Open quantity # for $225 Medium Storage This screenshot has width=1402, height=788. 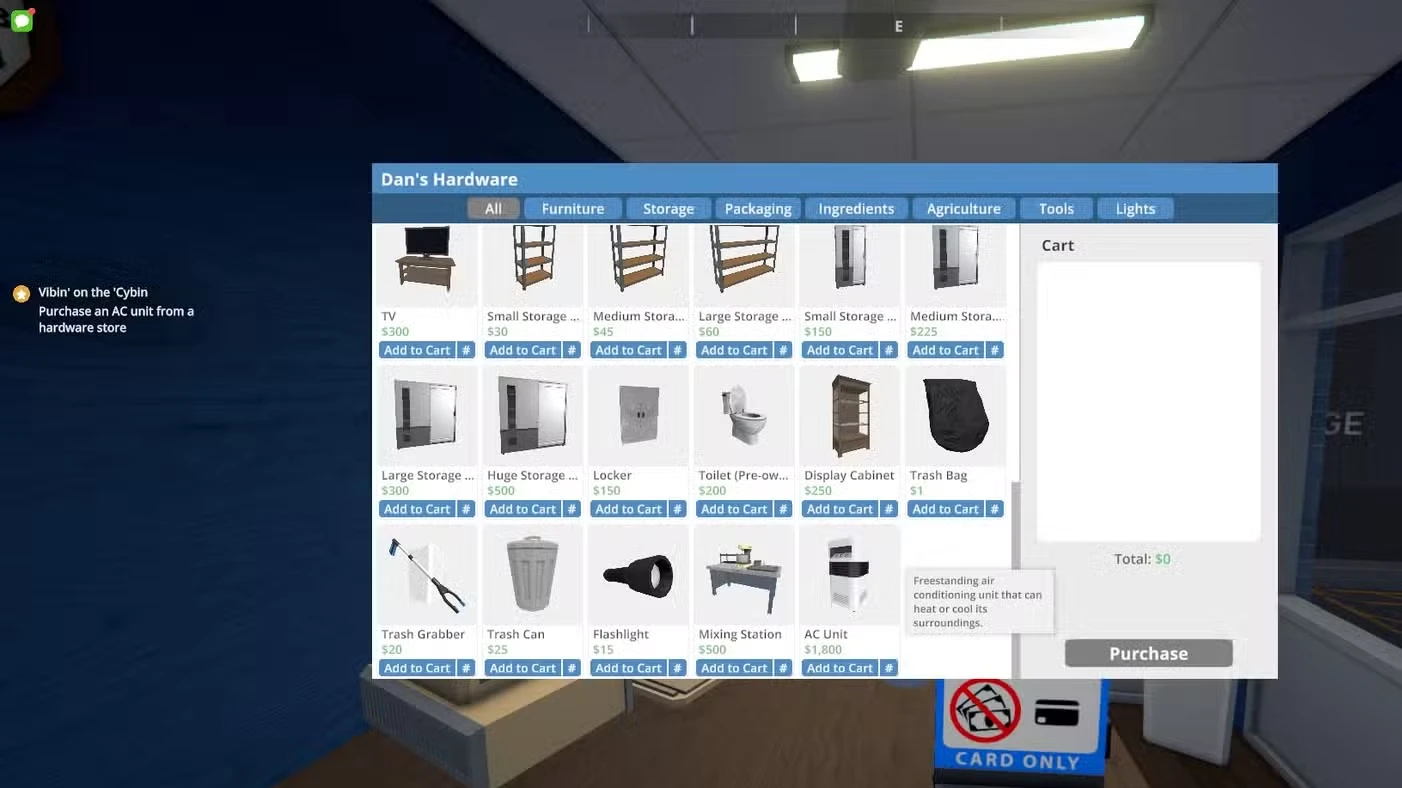pyautogui.click(x=994, y=350)
